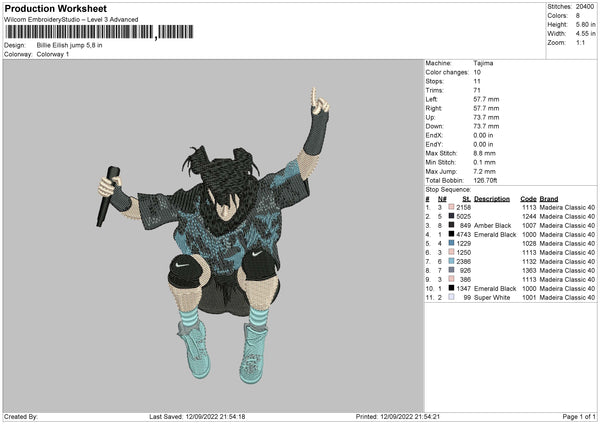Click the 'St.' column header
This screenshot has height=424, width=600.
[x=466, y=199]
